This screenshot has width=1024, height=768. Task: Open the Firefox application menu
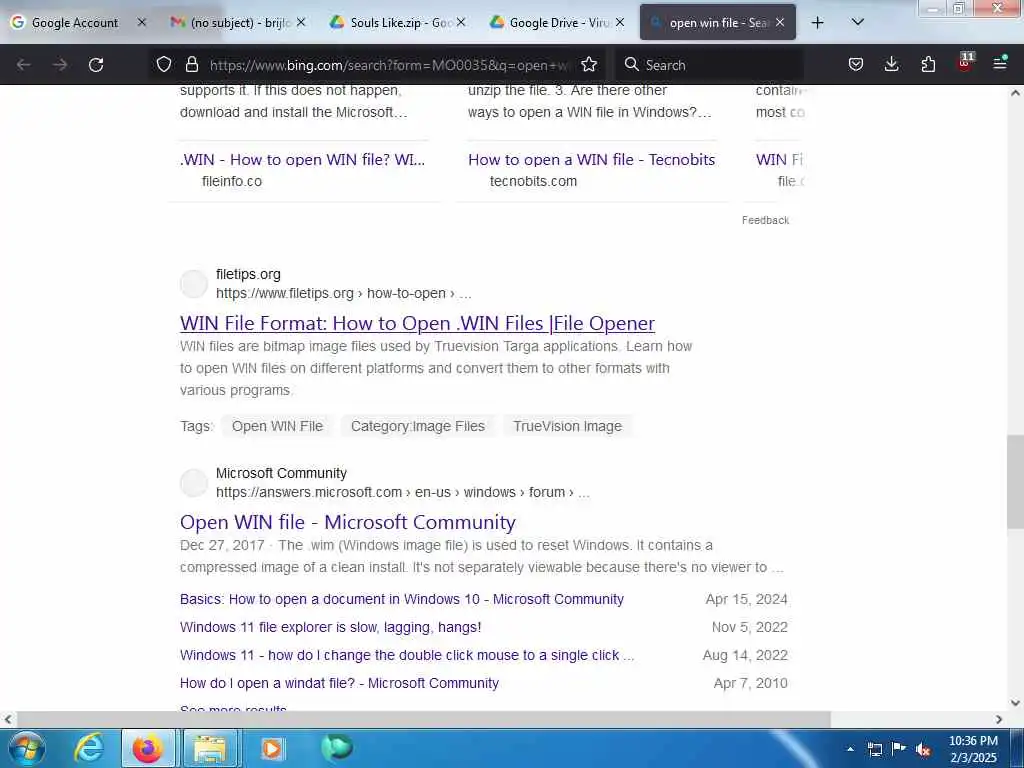pyautogui.click(x=1000, y=63)
